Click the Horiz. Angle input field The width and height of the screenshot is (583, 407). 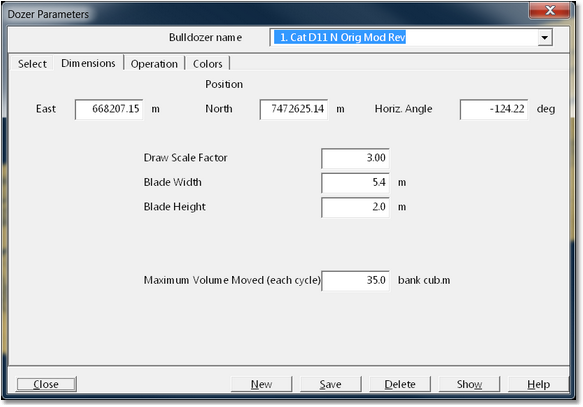pyautogui.click(x=494, y=109)
